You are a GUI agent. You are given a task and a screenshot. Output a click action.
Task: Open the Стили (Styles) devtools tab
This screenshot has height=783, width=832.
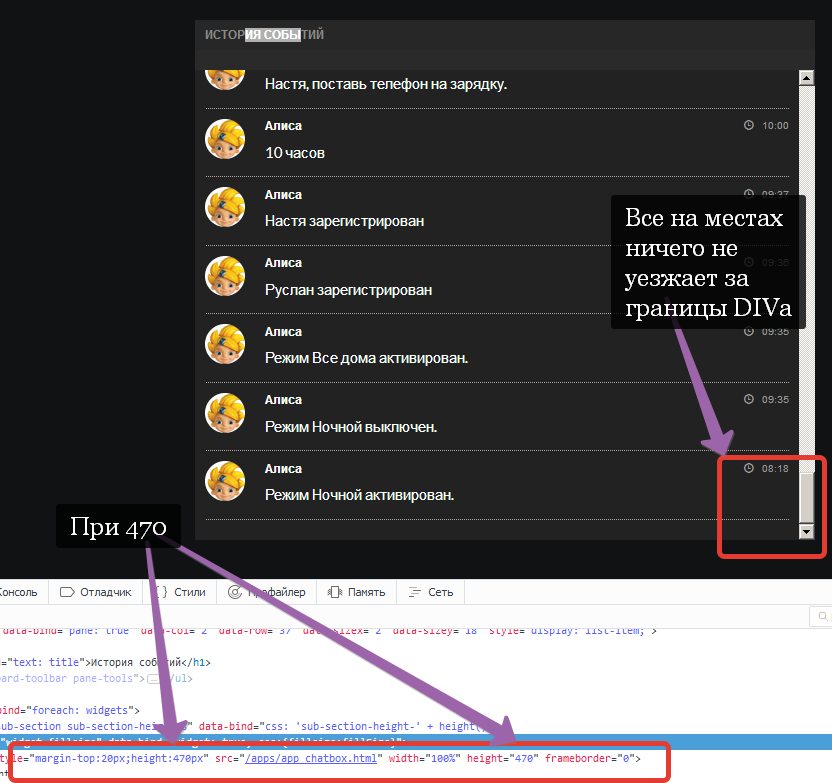[x=180, y=592]
